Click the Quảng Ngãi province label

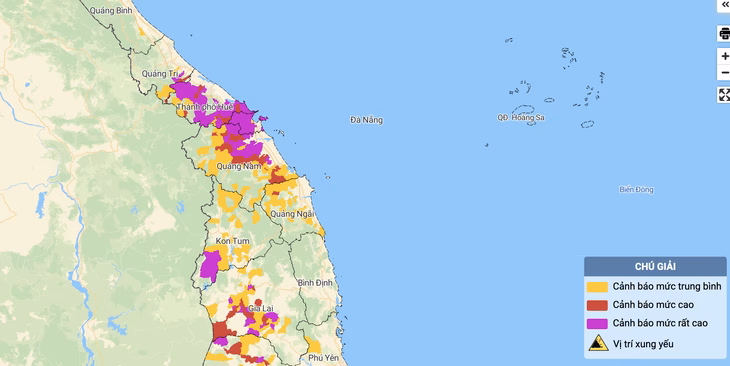point(292,214)
